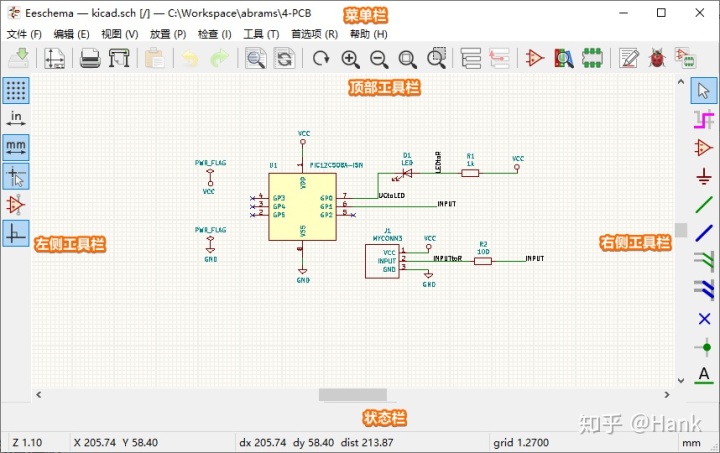Zoom to fit the schematic
Screen dimensions: 720x453
pos(407,59)
